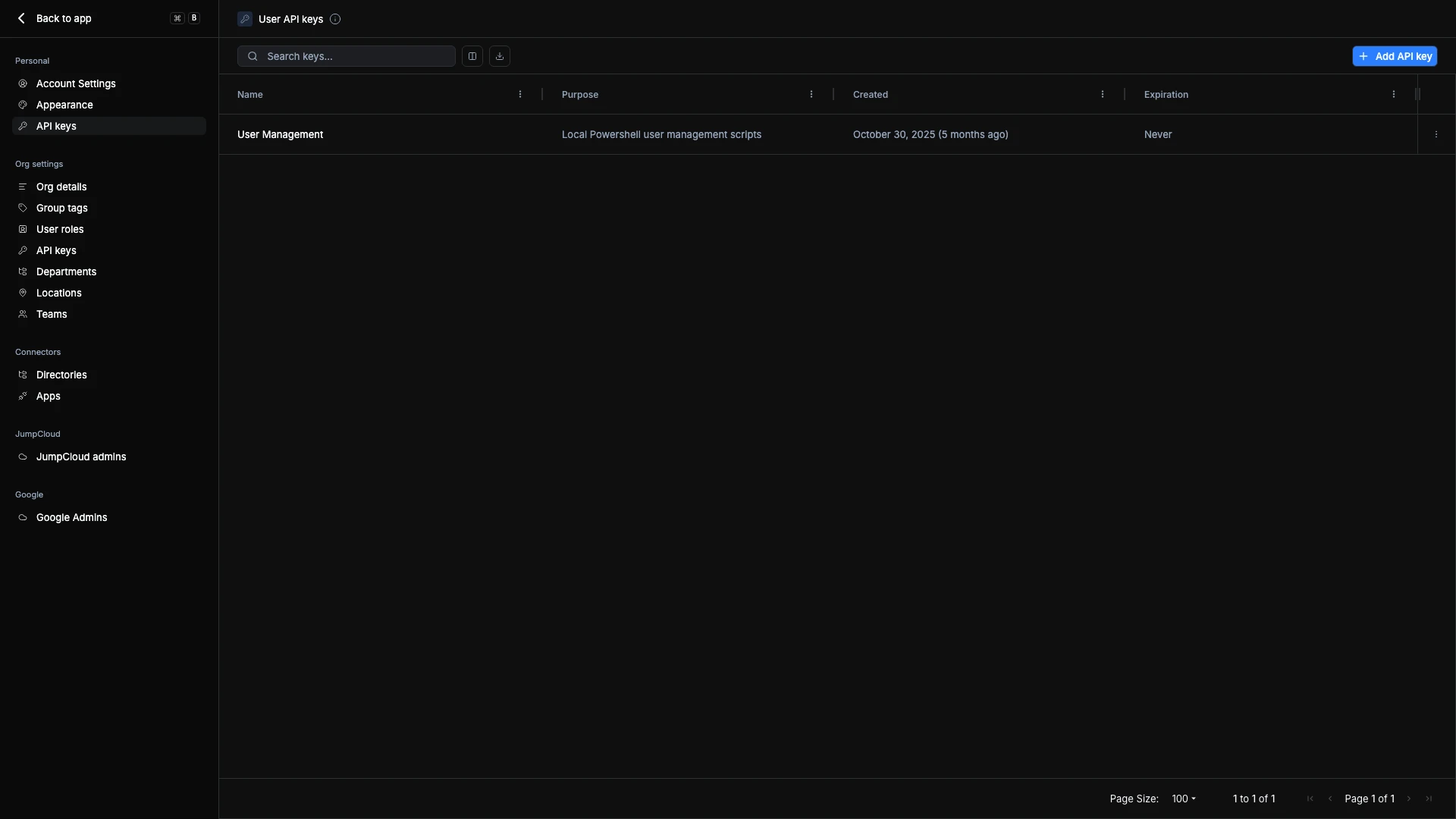Open the Name column options menu
Image resolution: width=1456 pixels, height=819 pixels.
coord(520,94)
